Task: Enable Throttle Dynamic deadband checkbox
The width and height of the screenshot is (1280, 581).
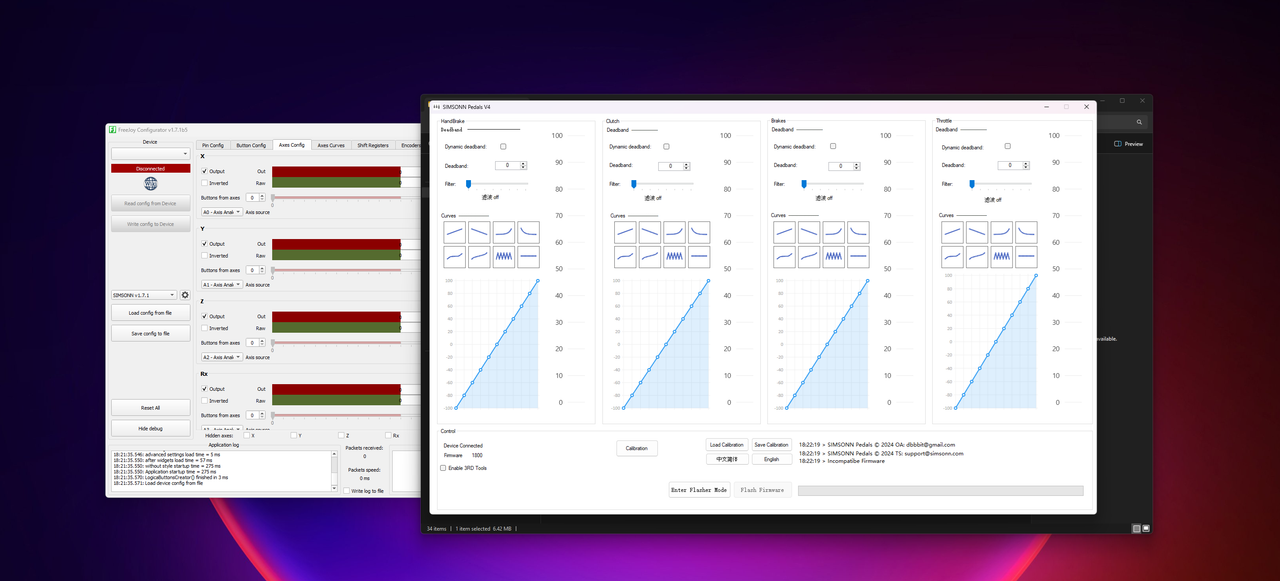Action: point(1007,146)
